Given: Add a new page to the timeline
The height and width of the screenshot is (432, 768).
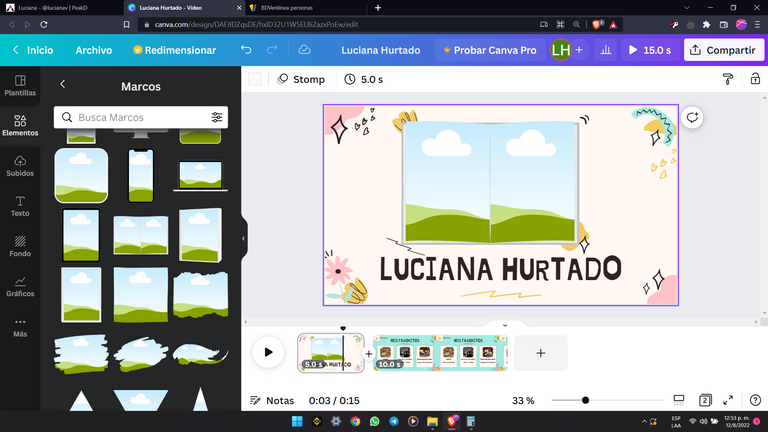Looking at the screenshot, I should (x=541, y=353).
